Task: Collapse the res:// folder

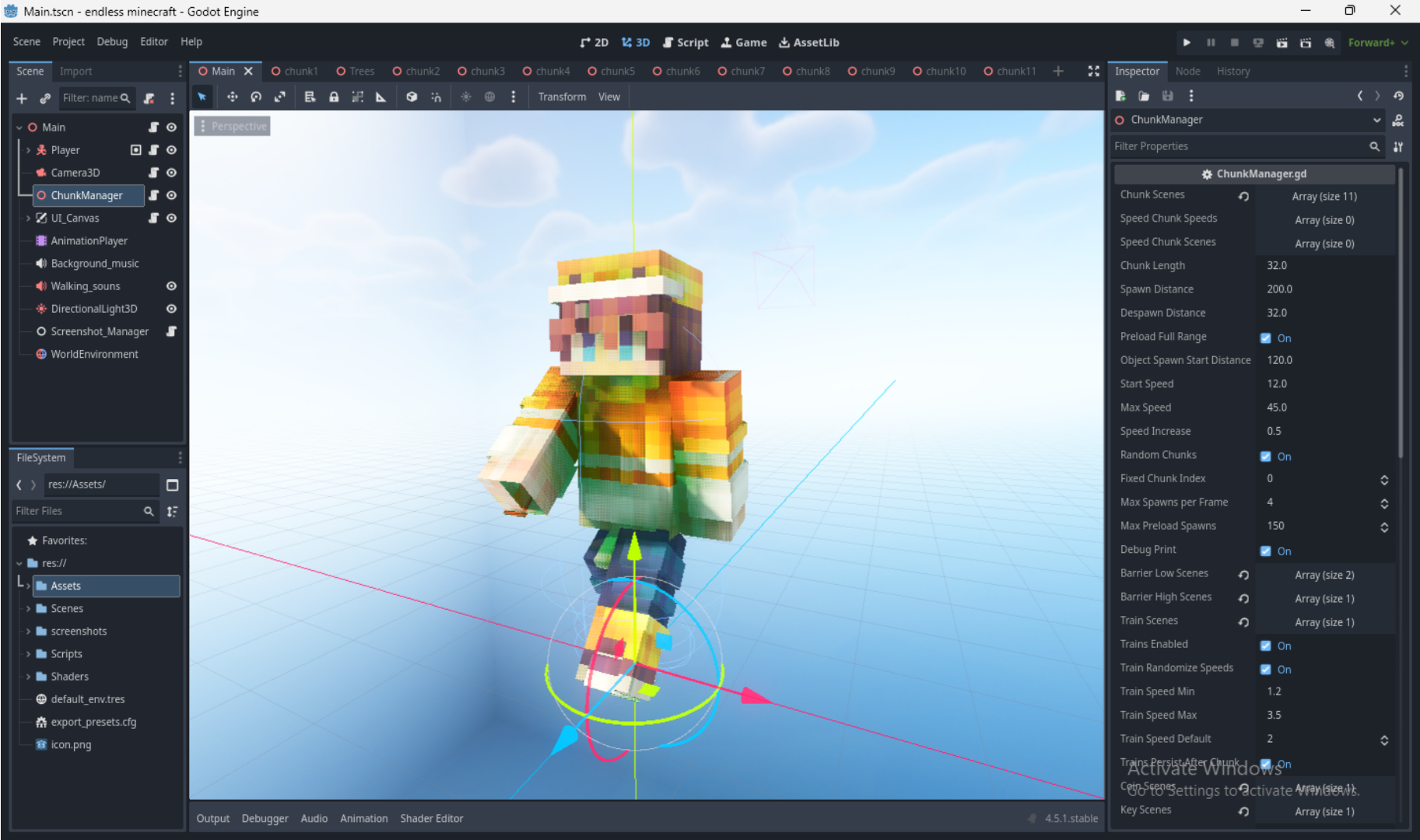Action: point(19,563)
